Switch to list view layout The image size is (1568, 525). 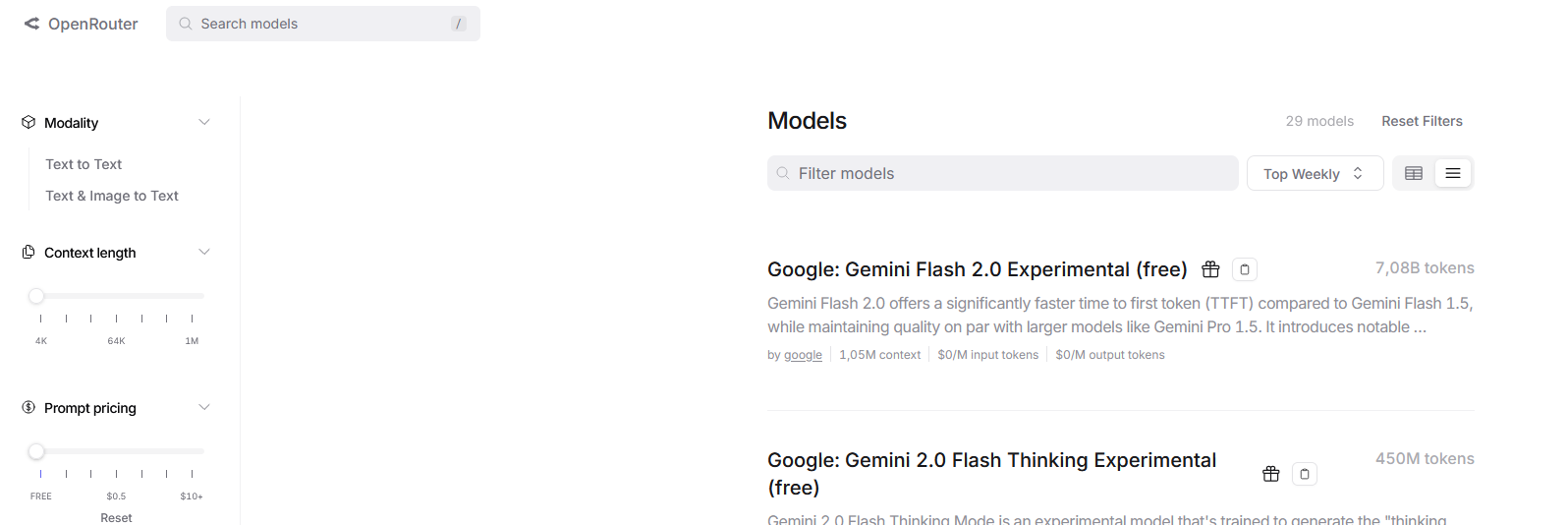coord(1453,173)
